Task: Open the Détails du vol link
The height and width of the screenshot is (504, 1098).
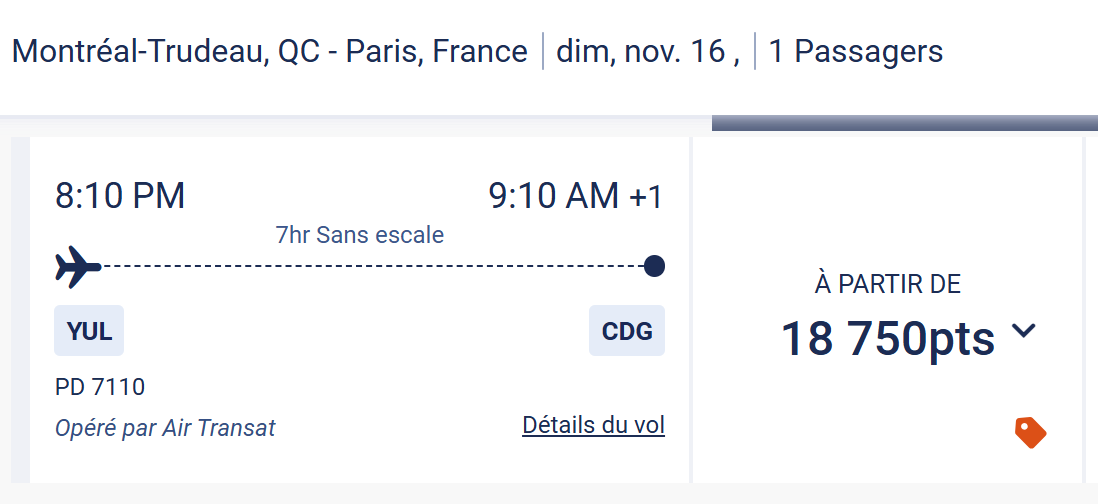Action: [593, 425]
